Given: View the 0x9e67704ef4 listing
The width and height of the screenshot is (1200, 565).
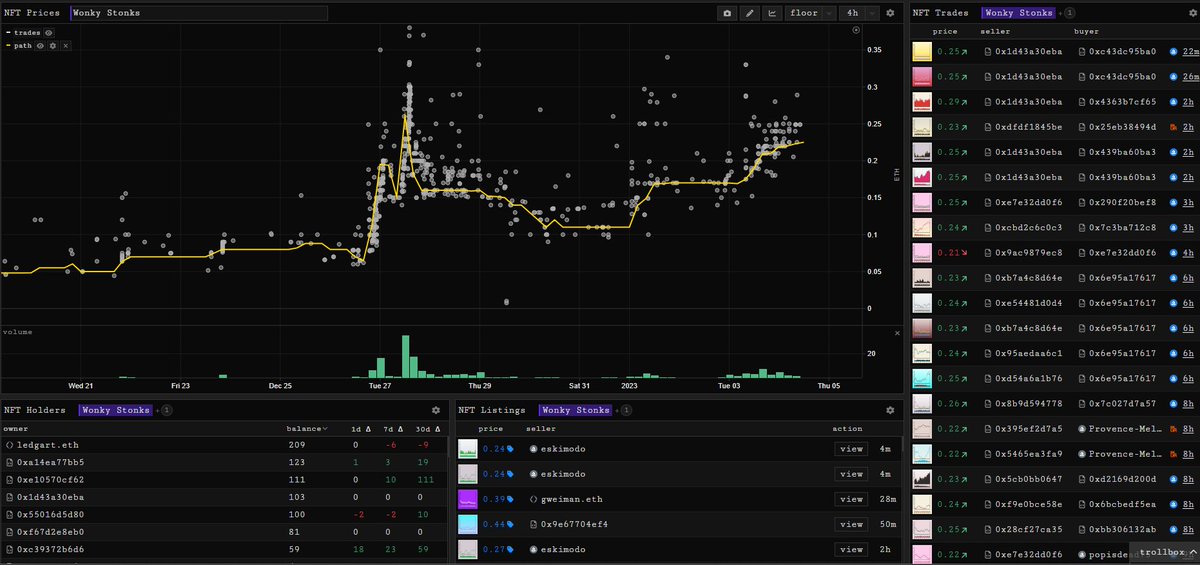Looking at the screenshot, I should point(851,524).
